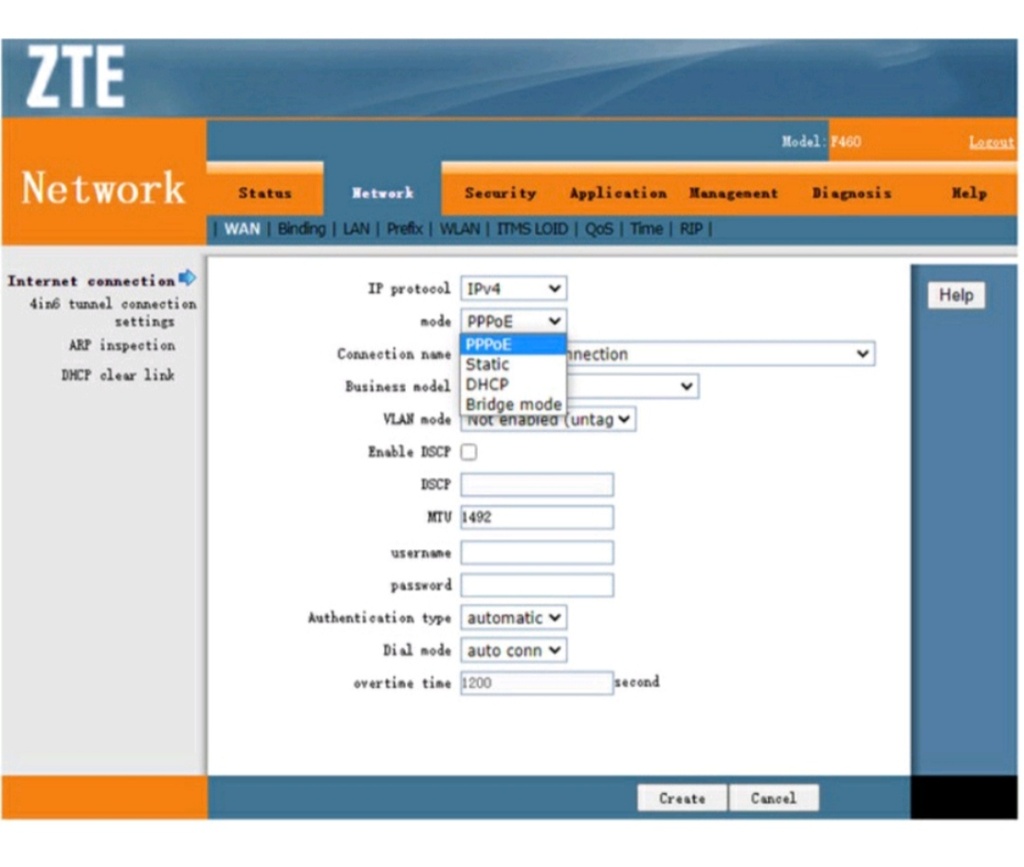
Task: Click the password input field
Action: pyautogui.click(x=537, y=585)
